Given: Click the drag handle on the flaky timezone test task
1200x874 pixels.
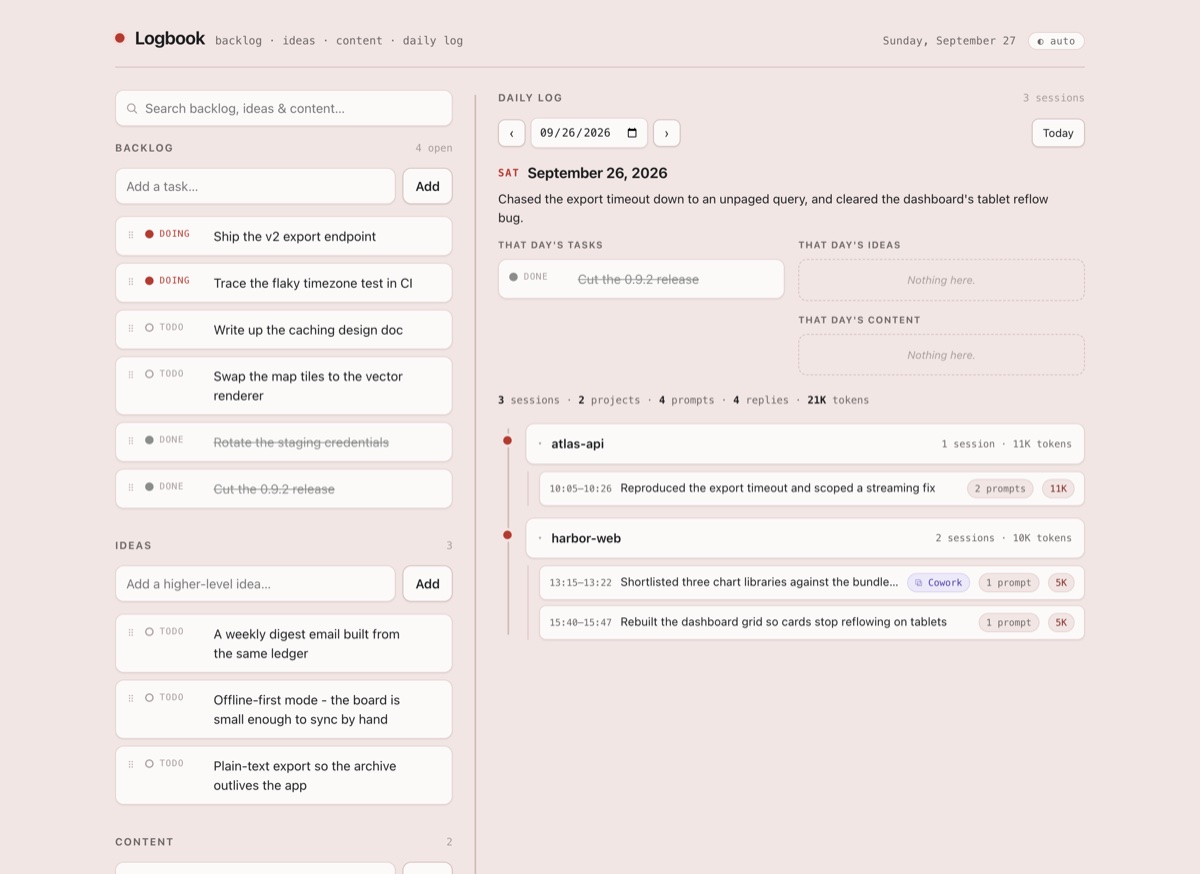Looking at the screenshot, I should (x=131, y=282).
